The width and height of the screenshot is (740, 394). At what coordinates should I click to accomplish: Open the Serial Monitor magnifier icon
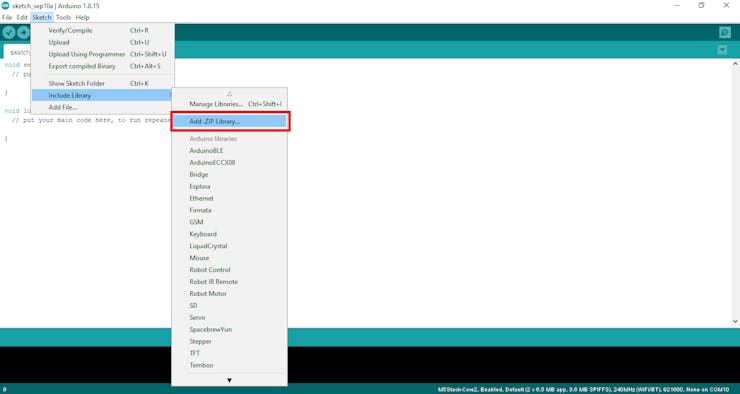[724, 32]
